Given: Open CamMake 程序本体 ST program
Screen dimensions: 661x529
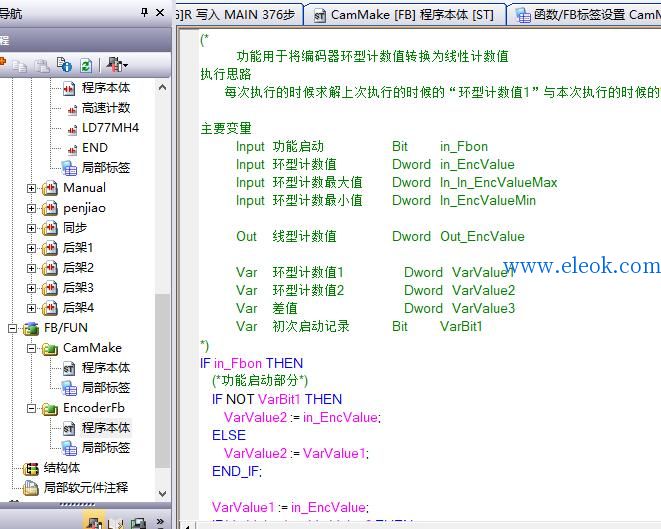Looking at the screenshot, I should tap(106, 368).
